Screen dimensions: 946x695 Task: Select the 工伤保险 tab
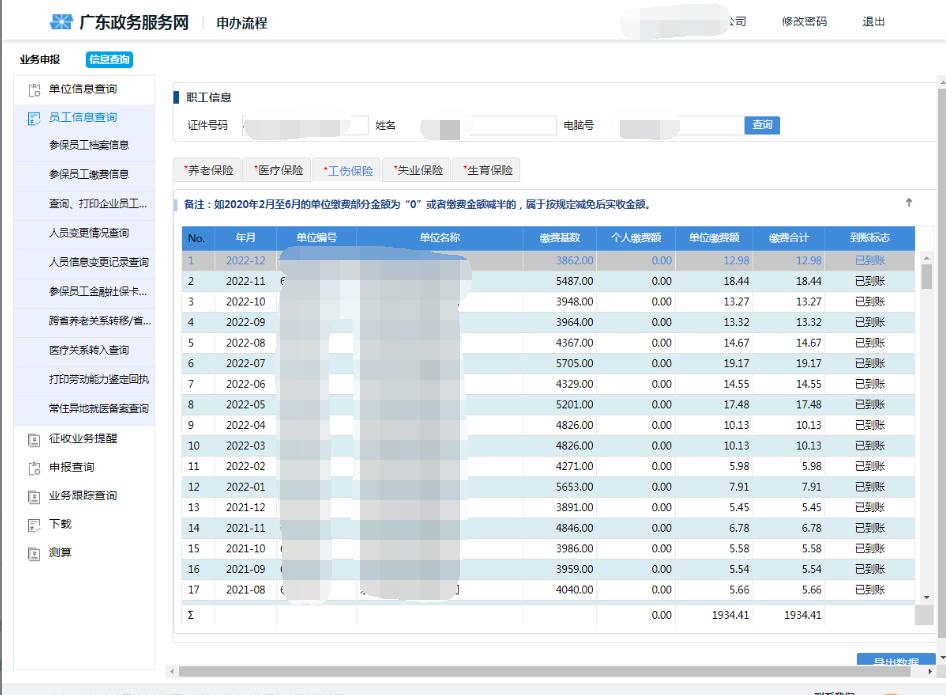tap(348, 171)
